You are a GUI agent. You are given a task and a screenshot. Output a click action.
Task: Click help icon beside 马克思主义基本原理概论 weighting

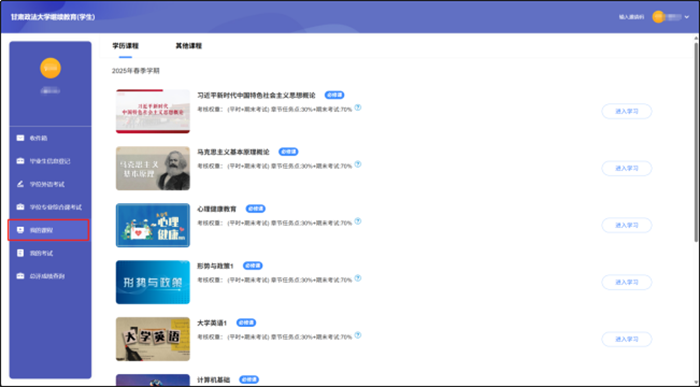358,164
